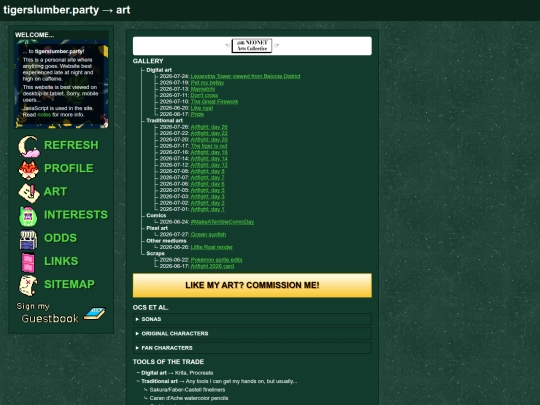The height and width of the screenshot is (405, 540).
Task: Open the INTERESTS nav label
Action: click(x=76, y=215)
